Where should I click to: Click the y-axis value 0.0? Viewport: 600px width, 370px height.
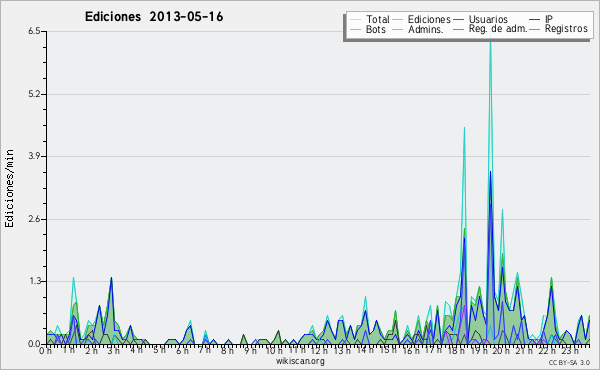pyautogui.click(x=34, y=344)
